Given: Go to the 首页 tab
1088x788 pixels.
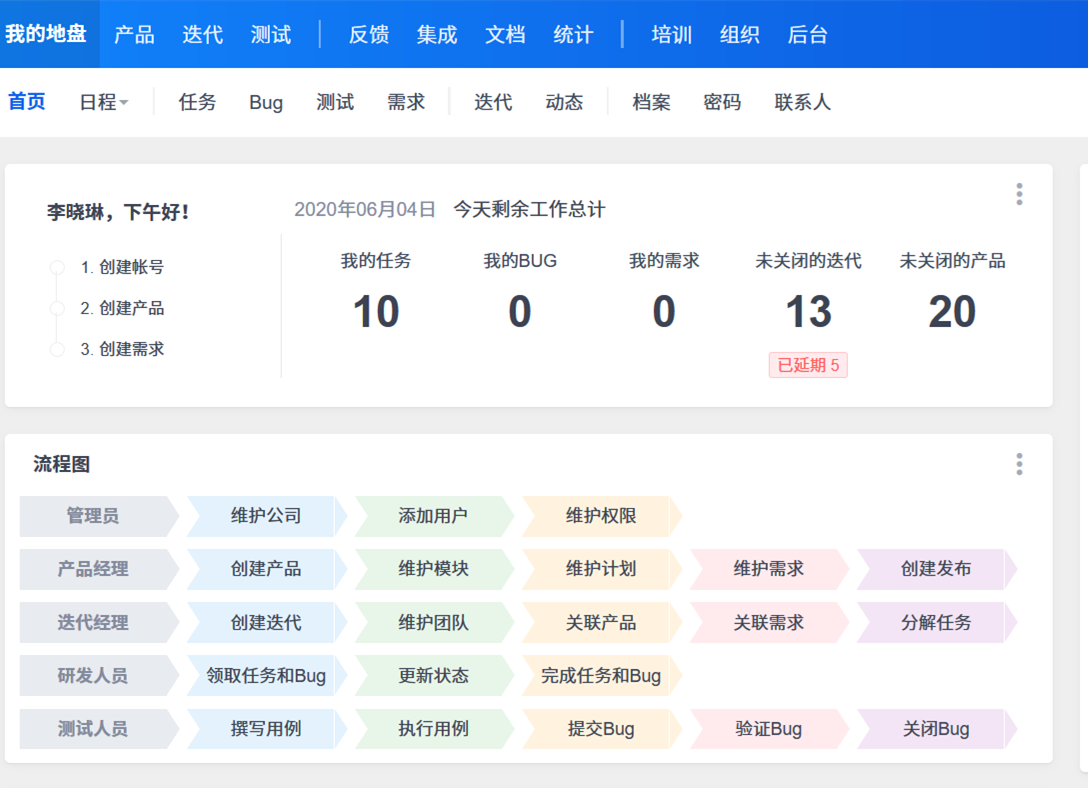Looking at the screenshot, I should point(26,101).
